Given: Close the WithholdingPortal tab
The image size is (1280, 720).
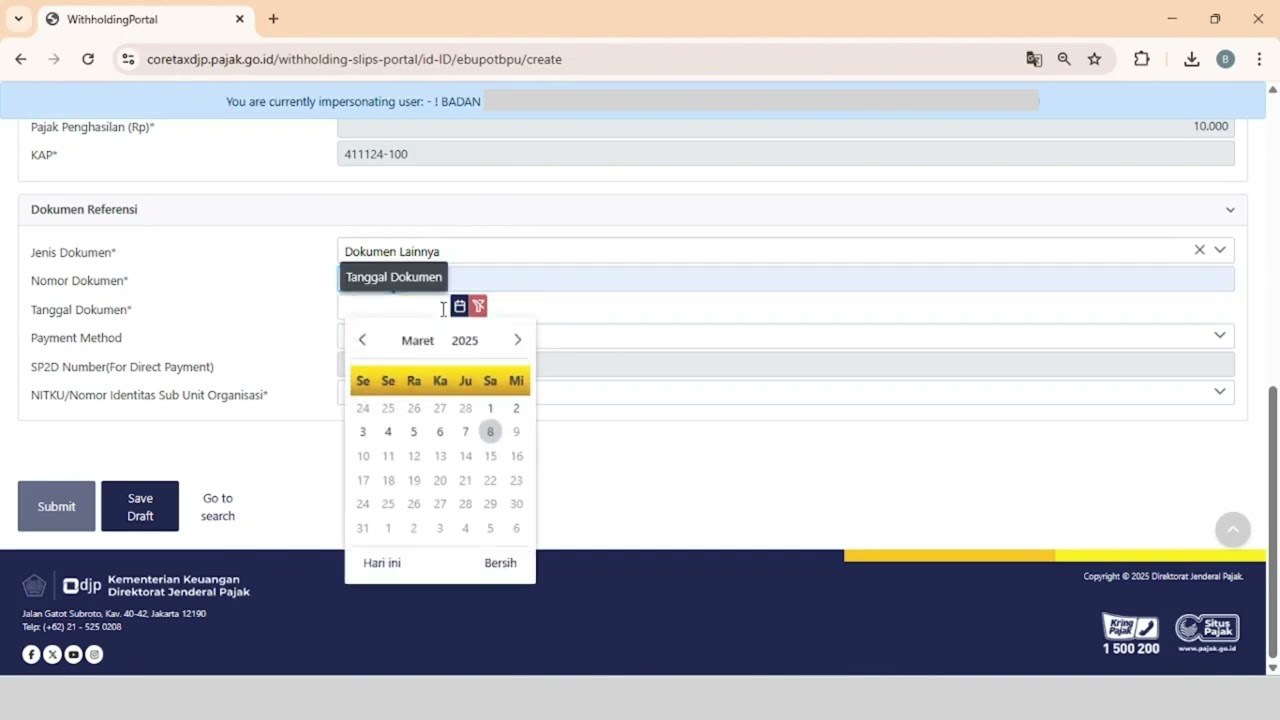Looking at the screenshot, I should 240,19.
